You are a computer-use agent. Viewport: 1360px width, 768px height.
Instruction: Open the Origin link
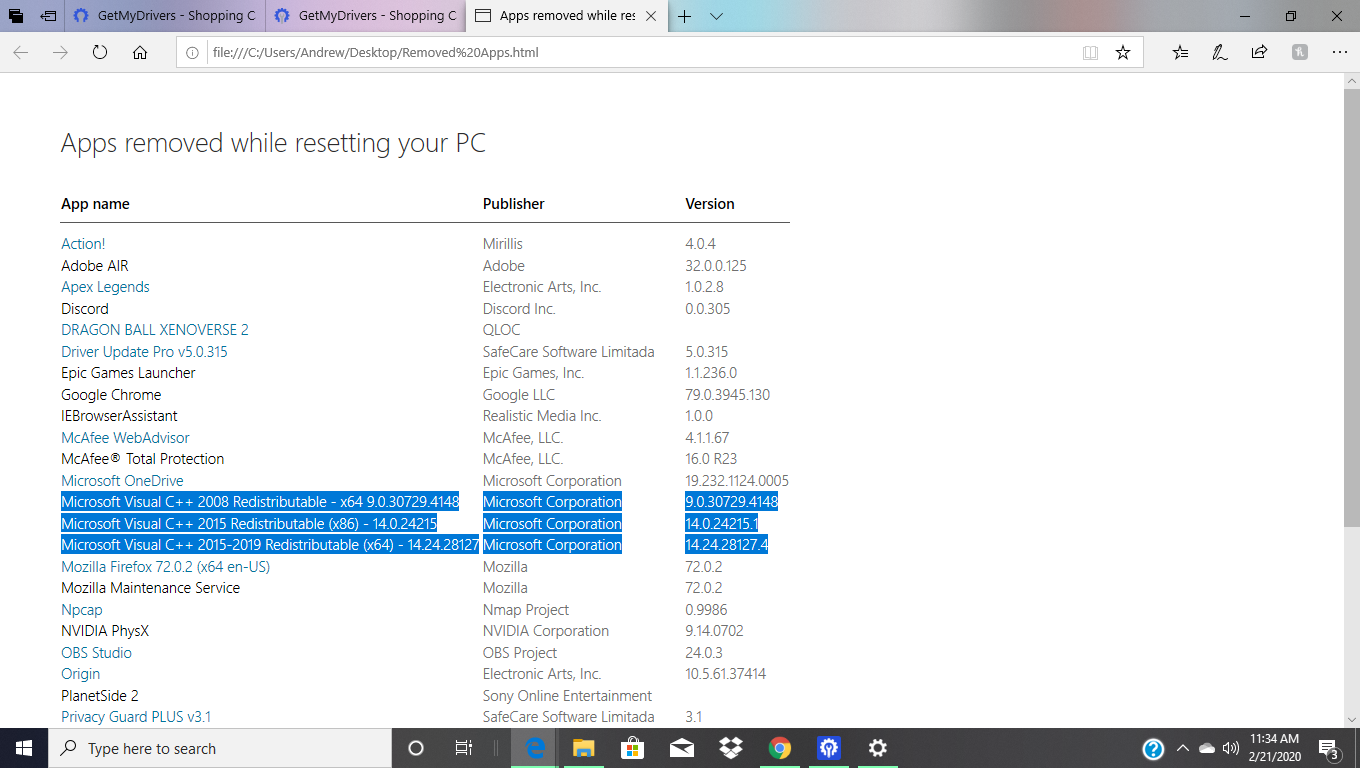80,674
